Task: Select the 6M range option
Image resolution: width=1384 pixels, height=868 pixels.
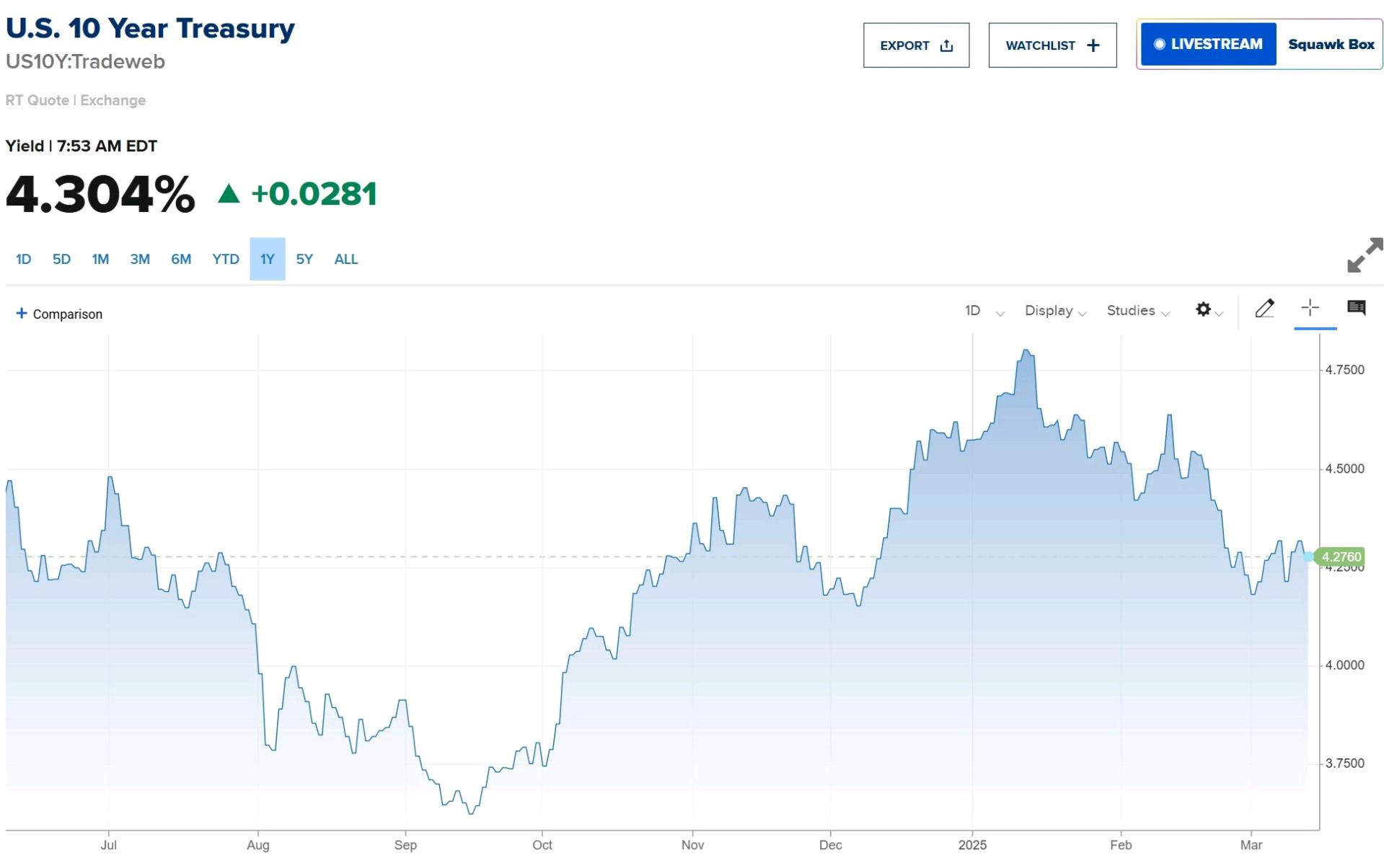Action: point(180,259)
